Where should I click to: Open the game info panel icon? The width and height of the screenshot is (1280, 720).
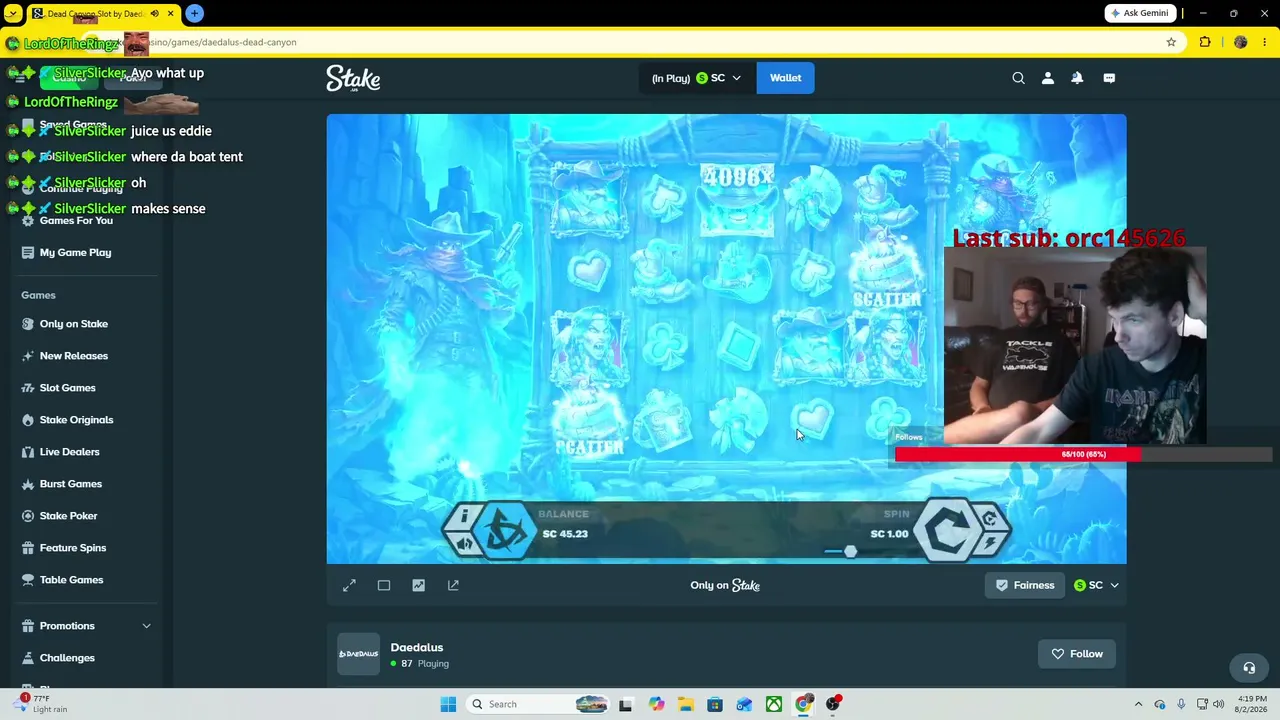463,516
